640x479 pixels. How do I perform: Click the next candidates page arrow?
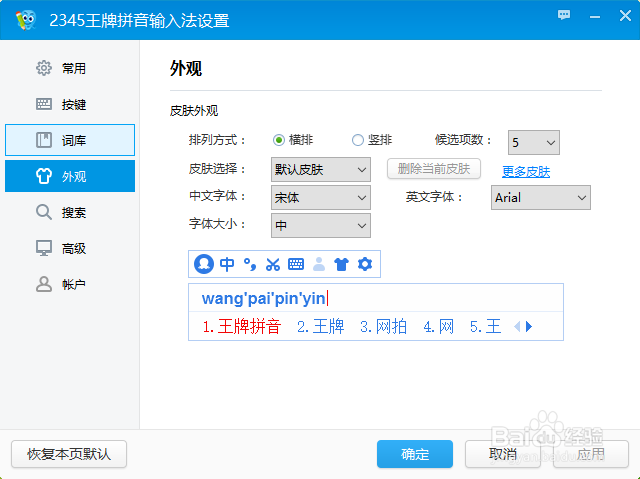tap(529, 326)
